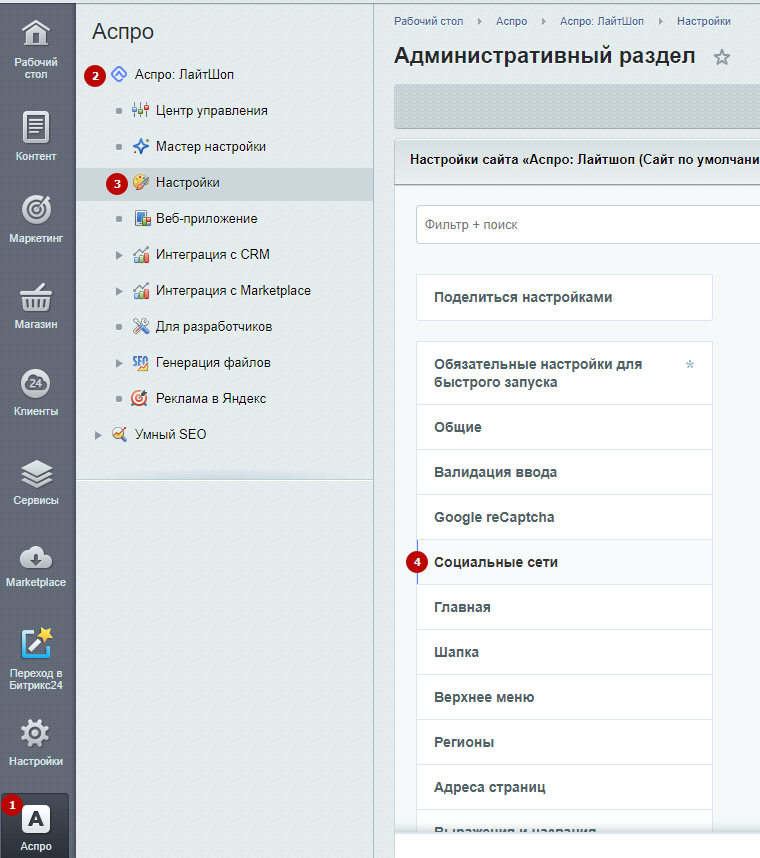Open Верхнее меню settings tab
760x858 pixels.
coord(564,697)
